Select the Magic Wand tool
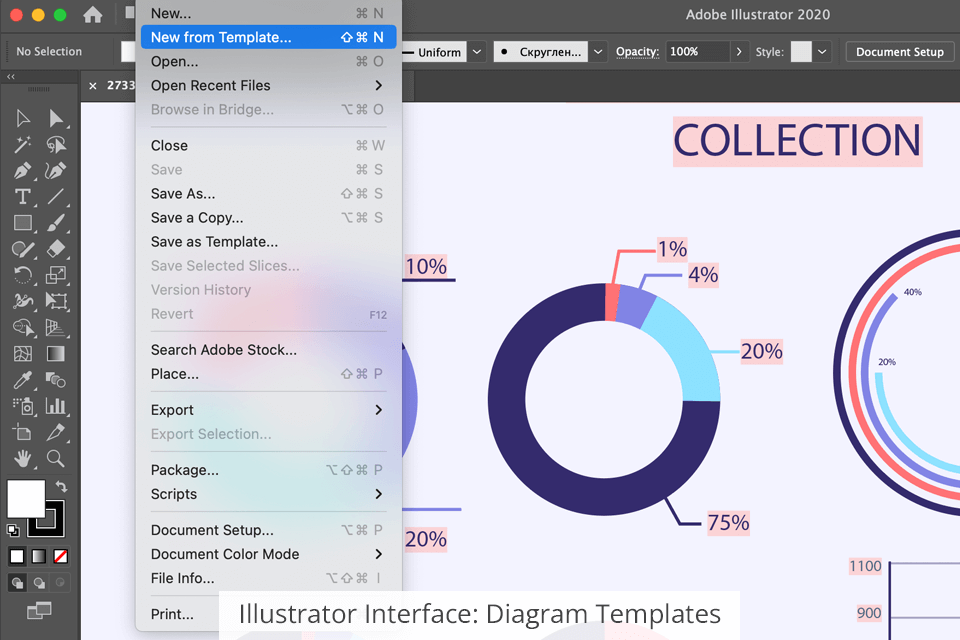This screenshot has width=960, height=640. pos(23,145)
